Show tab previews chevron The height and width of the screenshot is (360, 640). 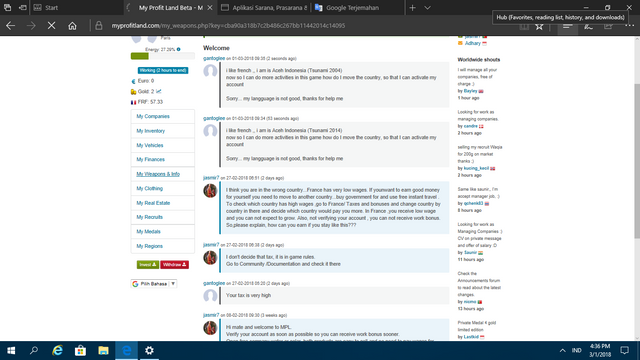pyautogui.click(x=427, y=8)
